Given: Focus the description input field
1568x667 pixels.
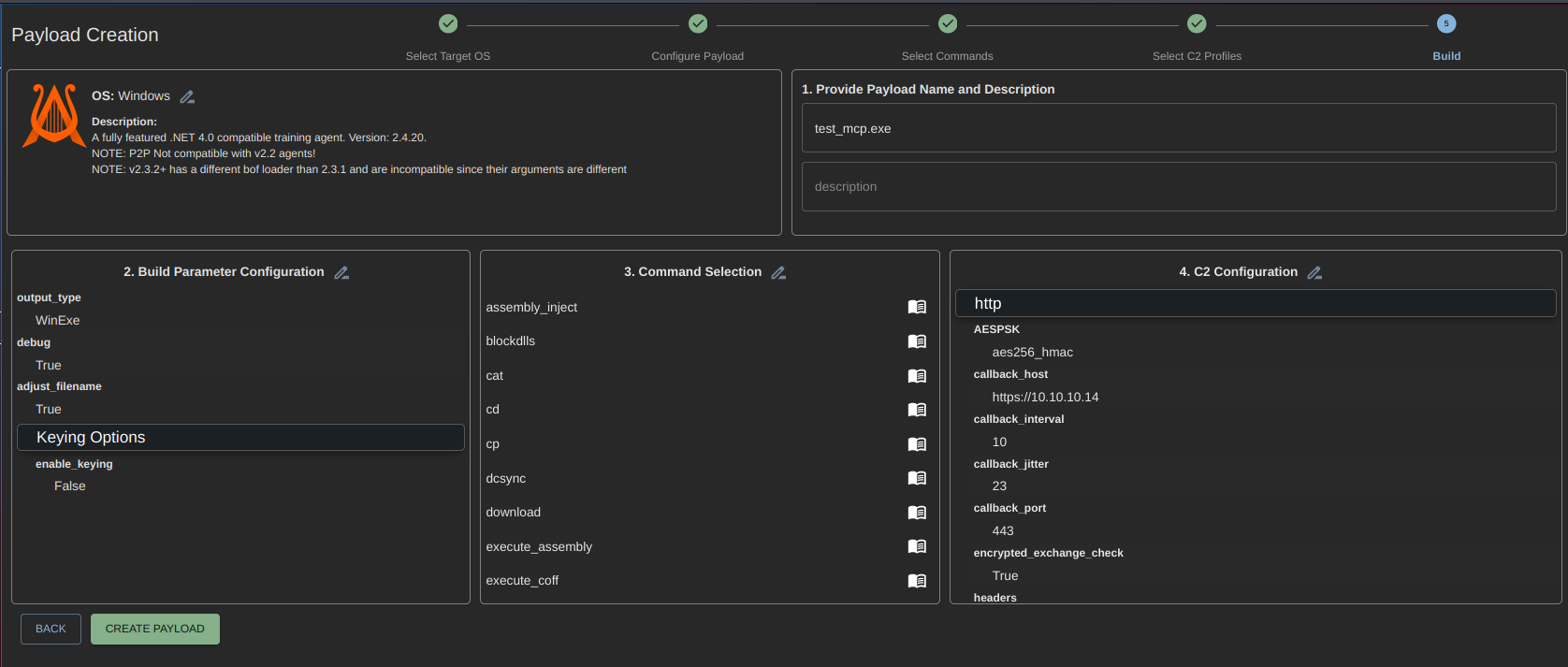Looking at the screenshot, I should pos(1179,186).
